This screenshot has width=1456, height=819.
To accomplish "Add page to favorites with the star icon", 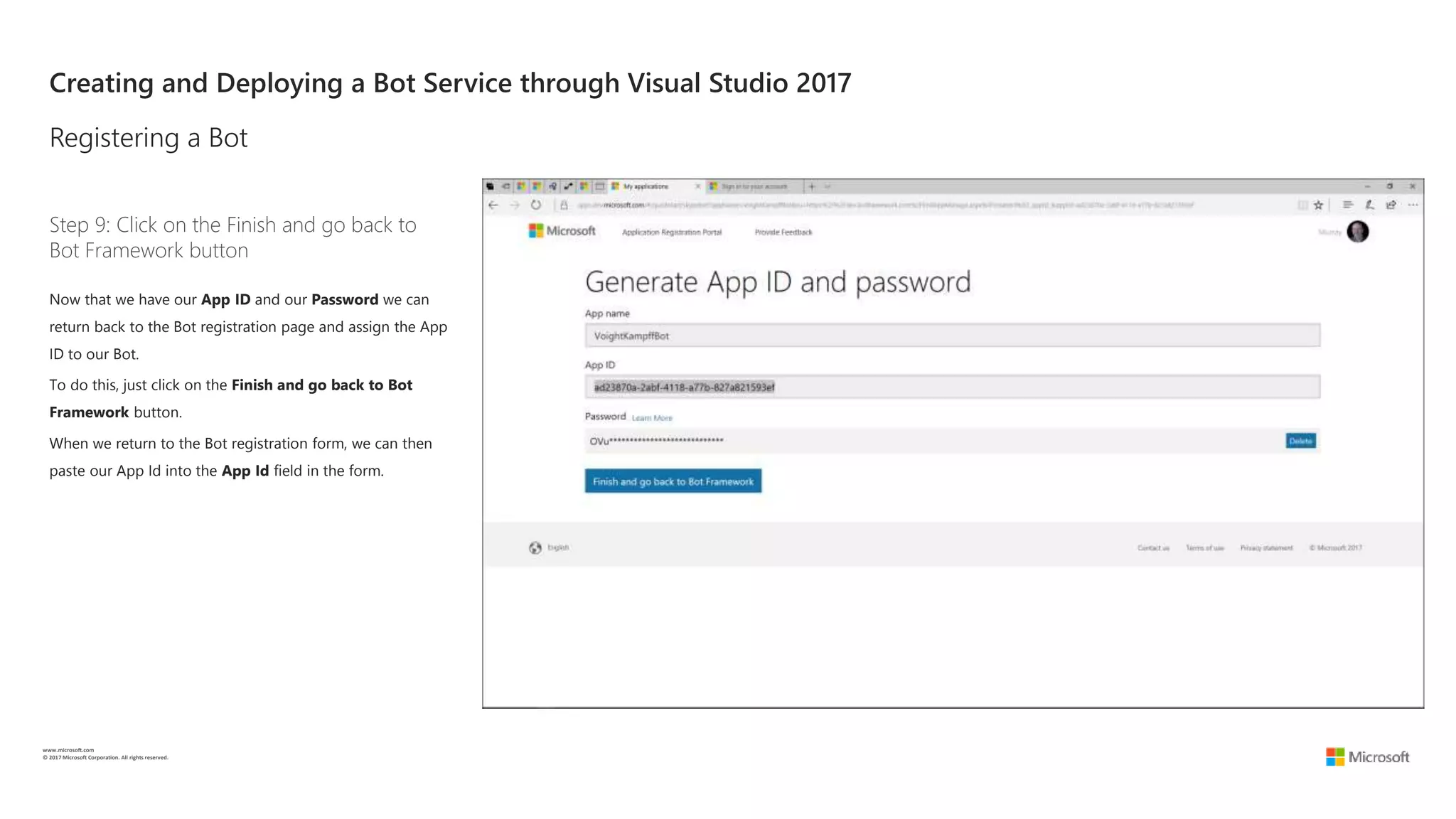I will 1319,205.
